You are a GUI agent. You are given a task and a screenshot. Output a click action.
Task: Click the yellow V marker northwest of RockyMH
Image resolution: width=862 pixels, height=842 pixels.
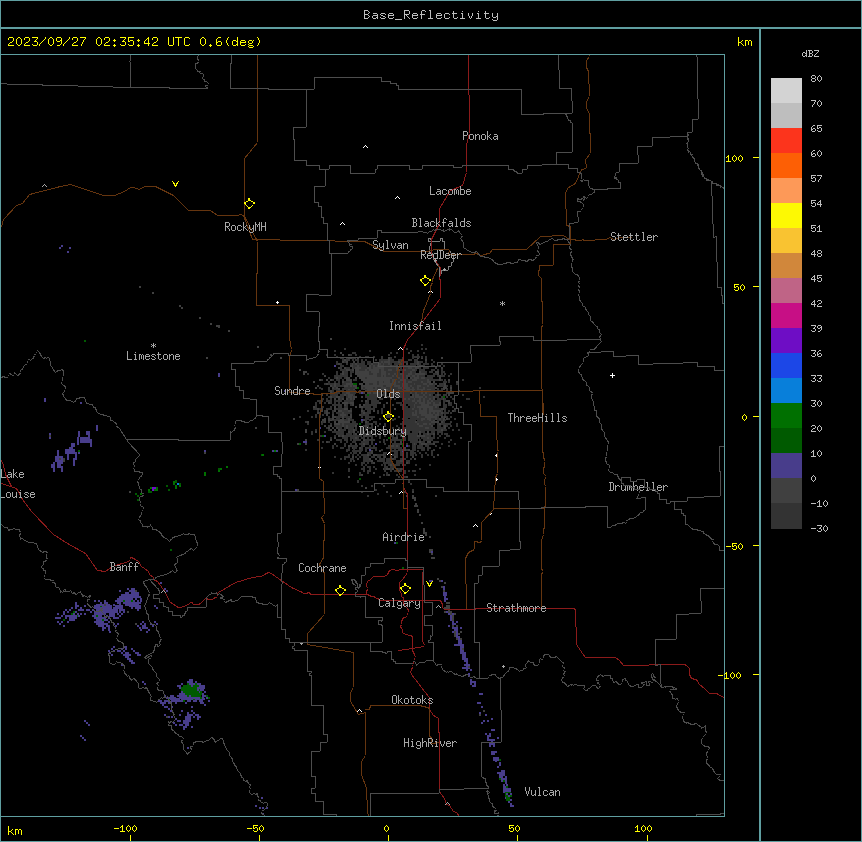175,184
